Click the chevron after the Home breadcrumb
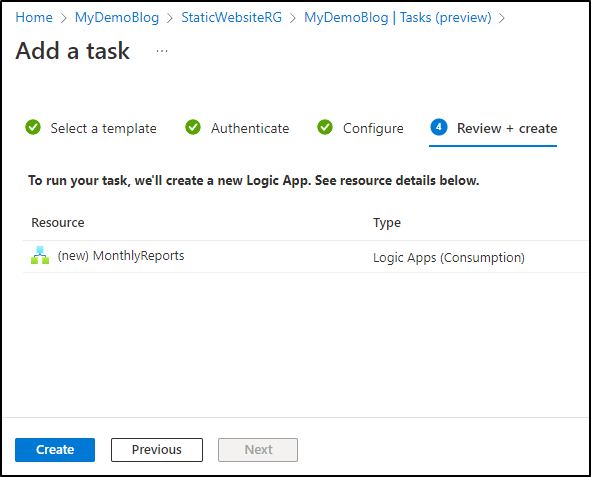The width and height of the screenshot is (591, 477). click(64, 18)
